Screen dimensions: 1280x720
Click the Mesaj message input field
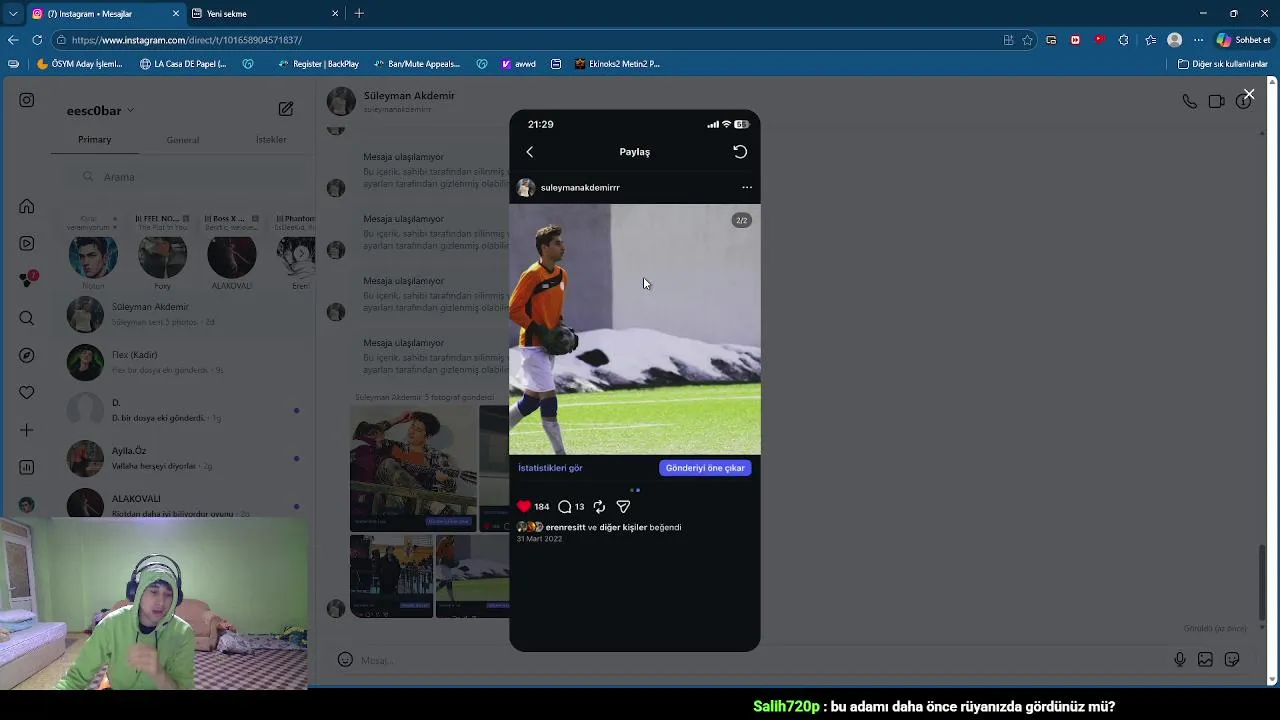point(760,660)
